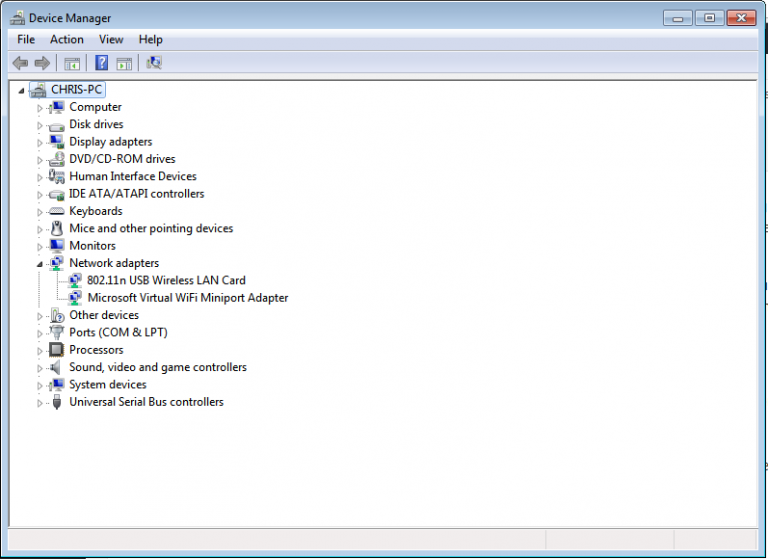Image resolution: width=768 pixels, height=559 pixels.
Task: Minimize the Device Manager window
Action: [678, 18]
